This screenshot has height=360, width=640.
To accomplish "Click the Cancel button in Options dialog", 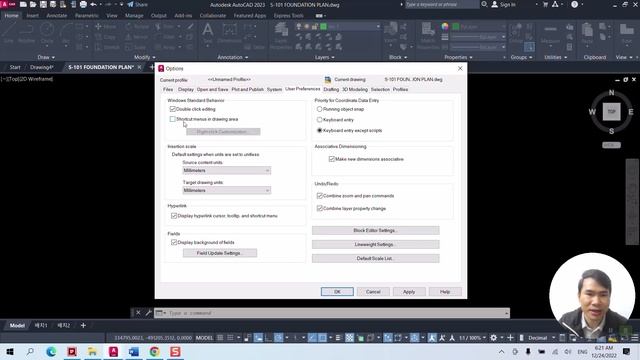I will coord(373,292).
